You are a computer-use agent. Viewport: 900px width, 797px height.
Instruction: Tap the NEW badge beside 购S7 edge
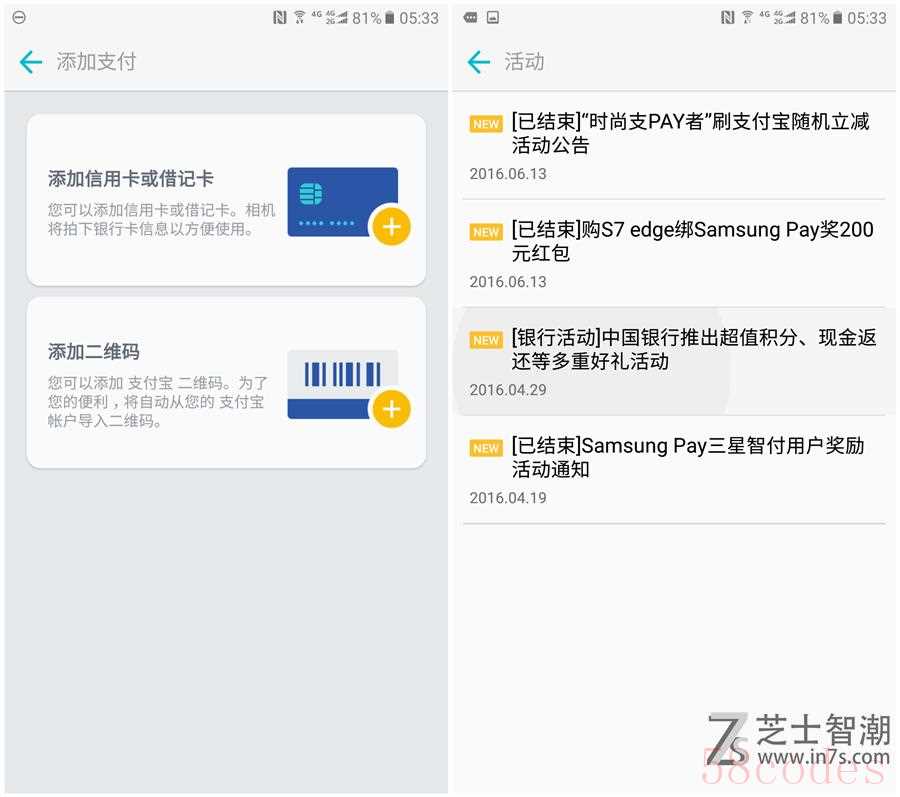coord(486,232)
